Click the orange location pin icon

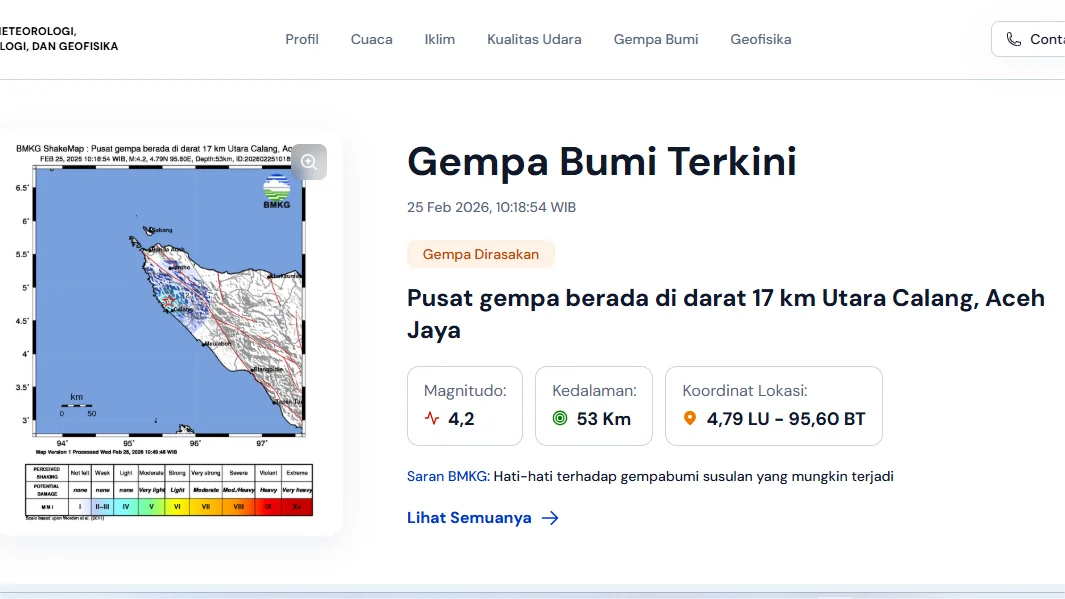point(689,419)
